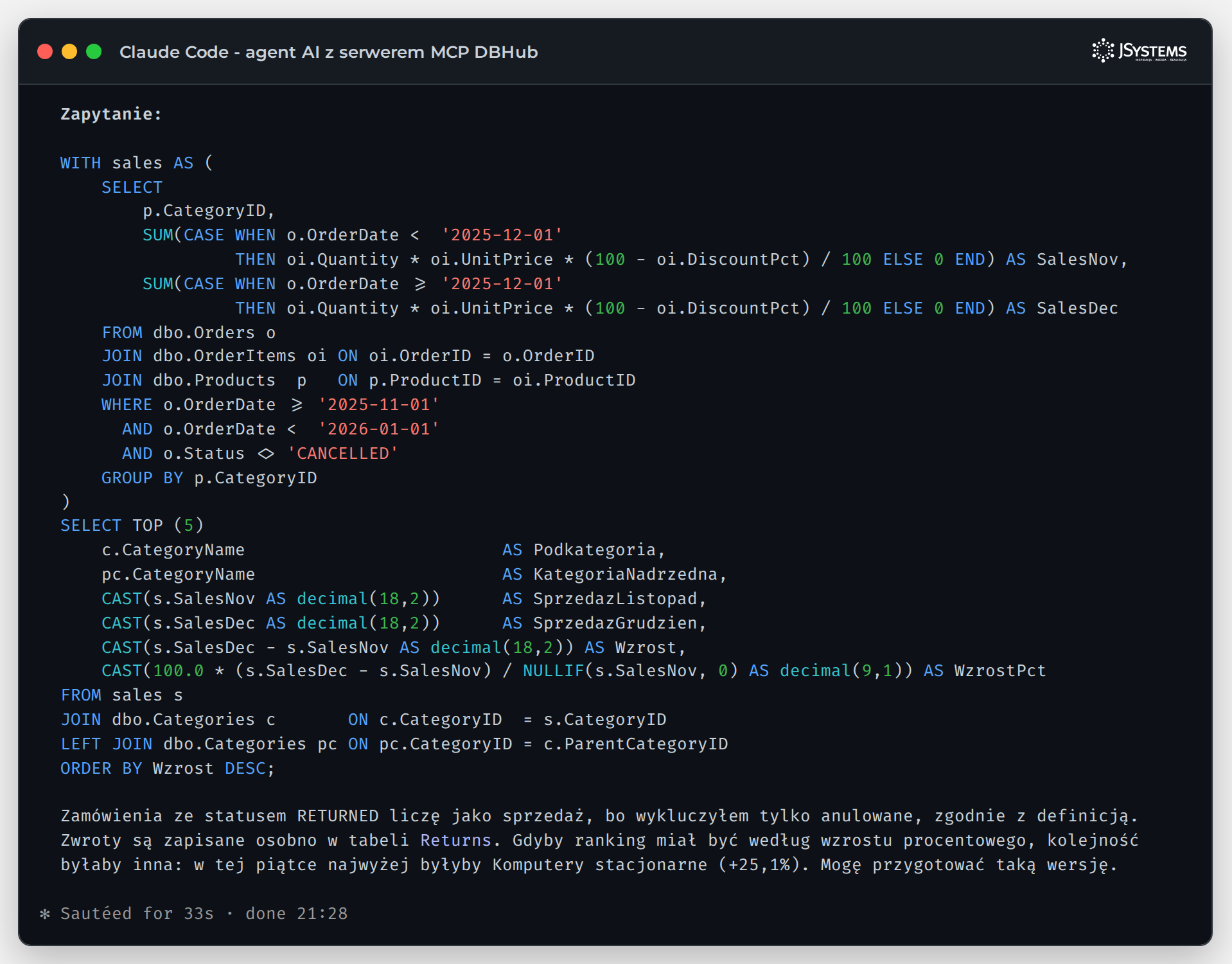
Task: Click the word RETURNED in explanation
Action: coord(338,816)
